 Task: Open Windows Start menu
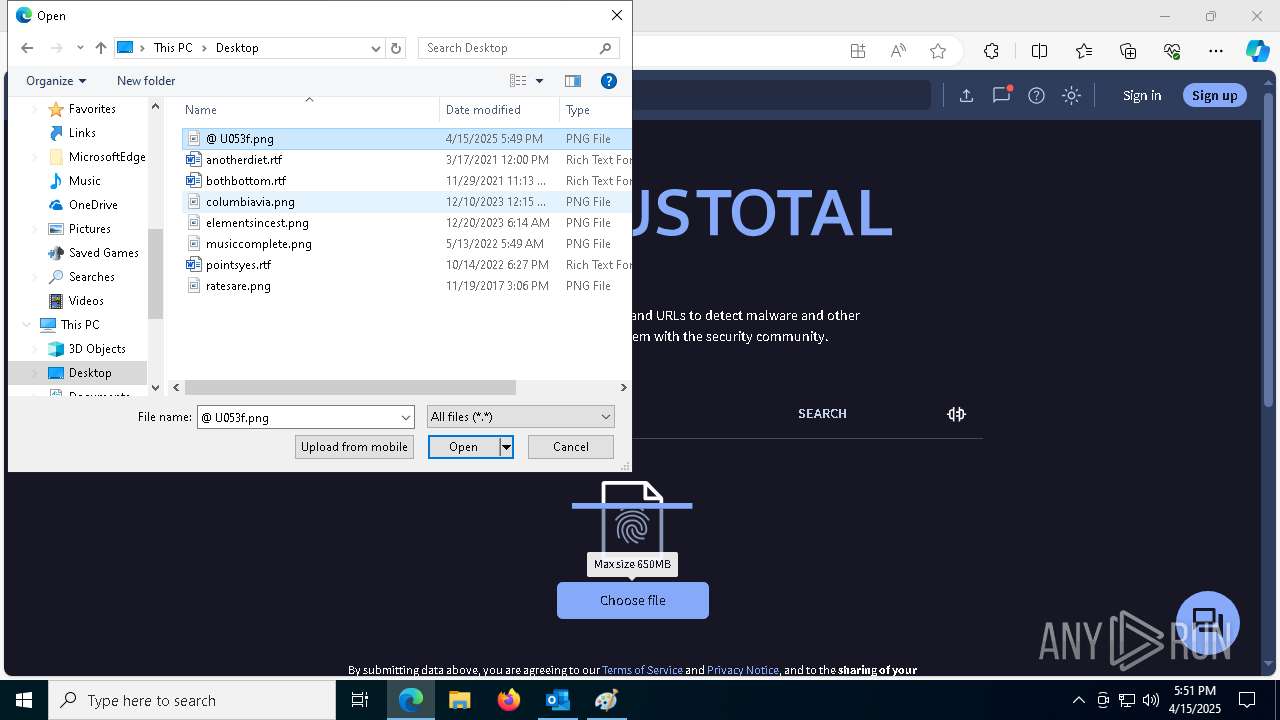tap(24, 700)
